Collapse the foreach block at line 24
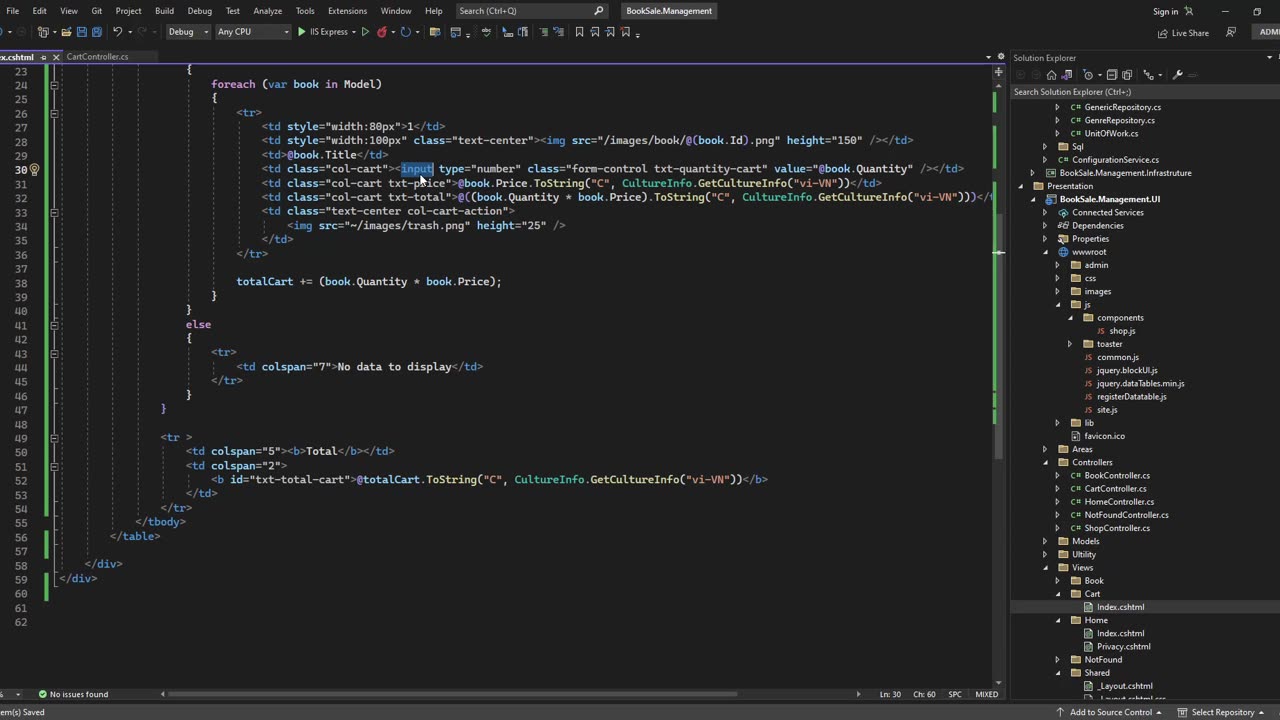Viewport: 1280px width, 720px height. [x=54, y=85]
